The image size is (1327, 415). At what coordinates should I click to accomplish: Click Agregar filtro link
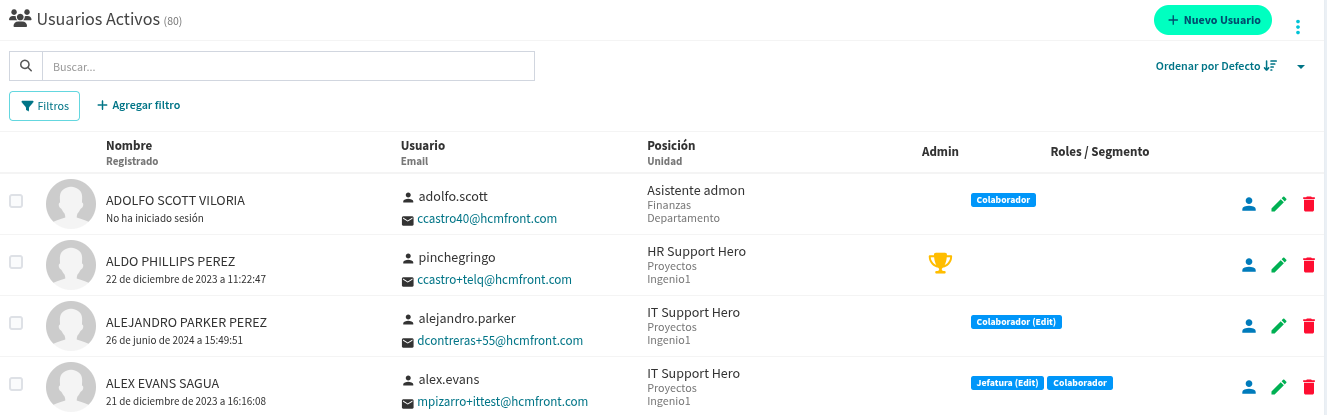(139, 105)
